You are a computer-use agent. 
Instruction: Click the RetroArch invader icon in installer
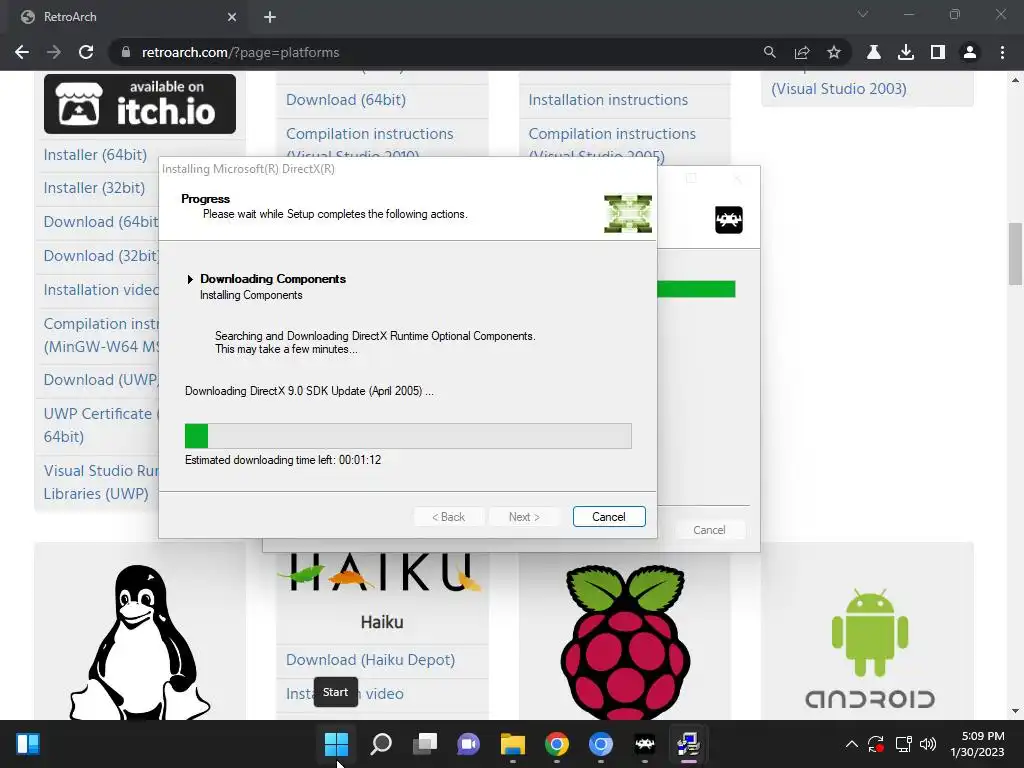[x=729, y=220]
